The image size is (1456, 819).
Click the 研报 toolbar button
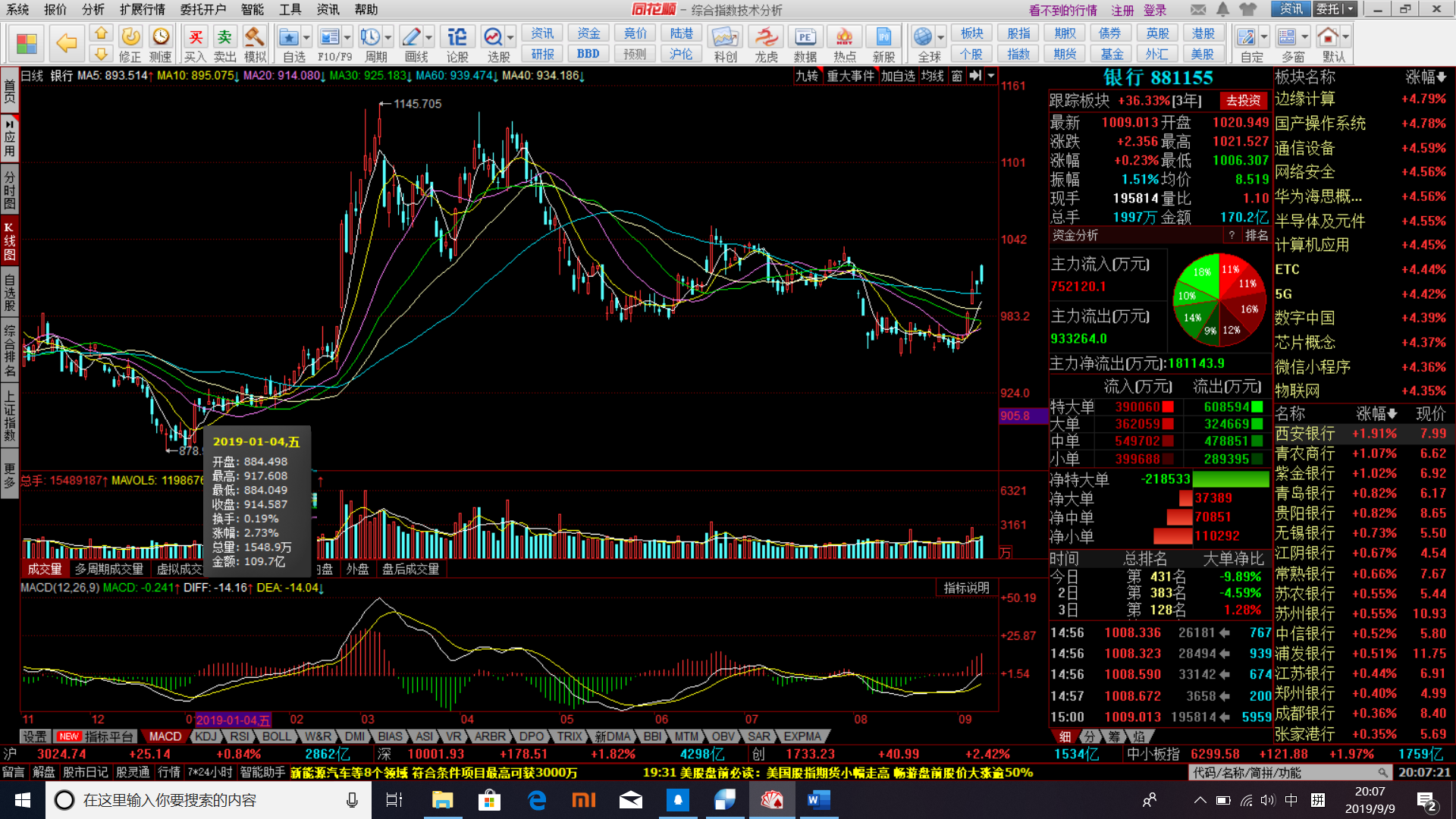pos(543,54)
